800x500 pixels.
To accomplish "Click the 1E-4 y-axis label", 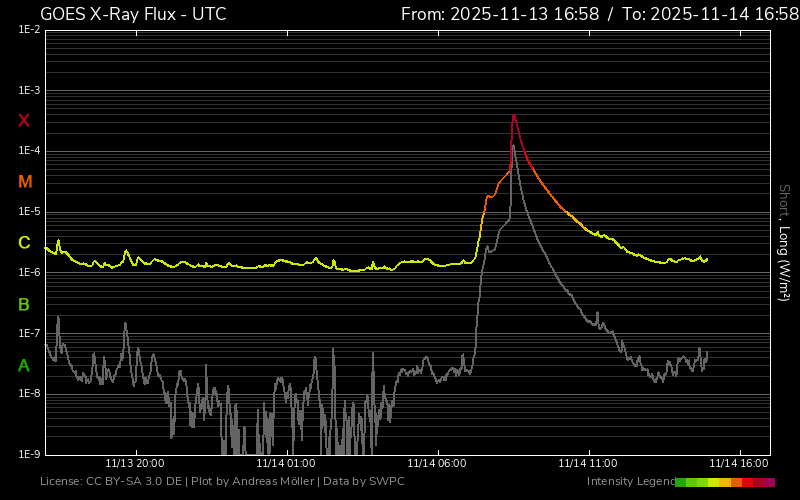I will coord(29,151).
